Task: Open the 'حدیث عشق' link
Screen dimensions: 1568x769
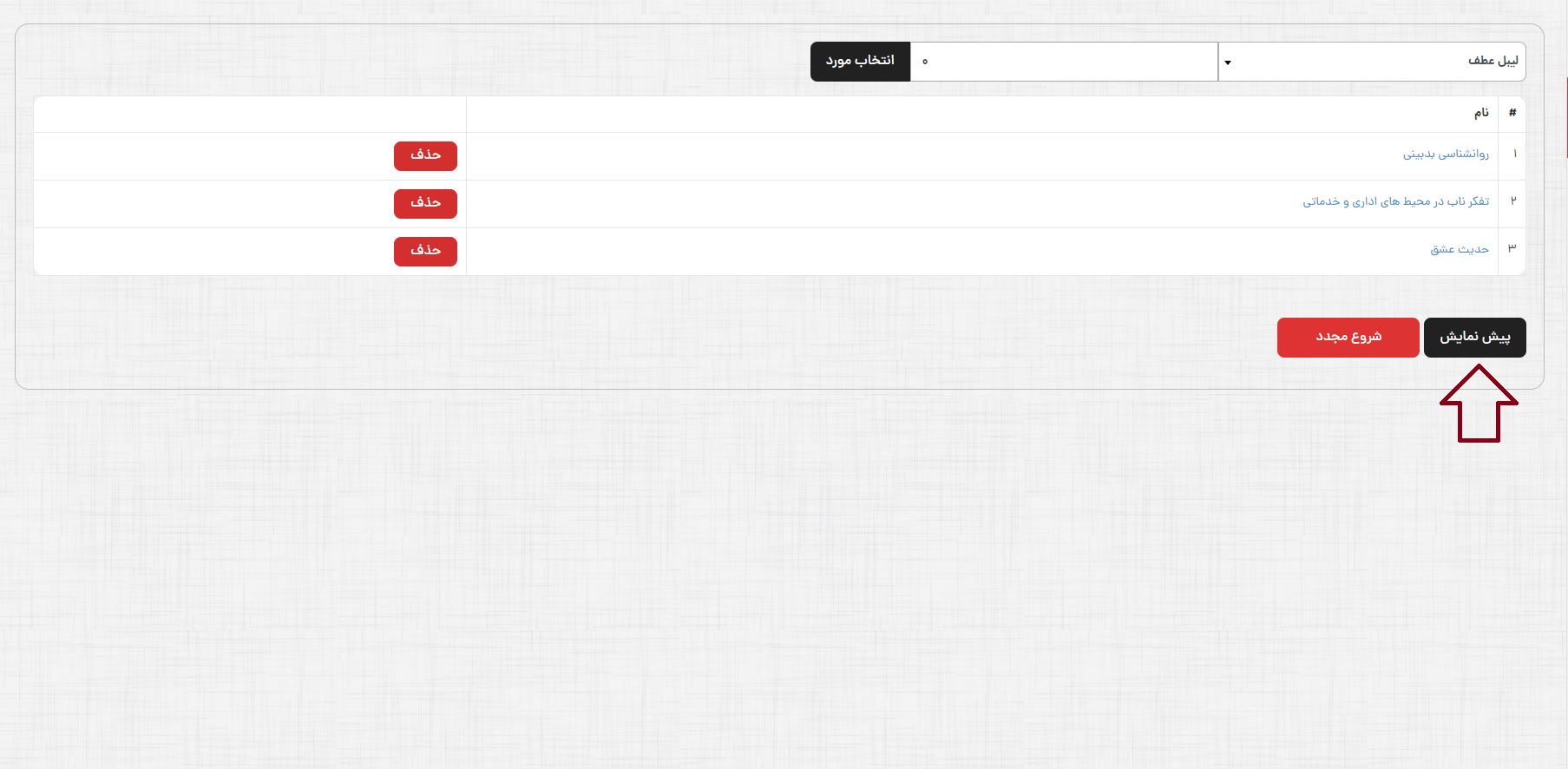Action: coord(1459,250)
